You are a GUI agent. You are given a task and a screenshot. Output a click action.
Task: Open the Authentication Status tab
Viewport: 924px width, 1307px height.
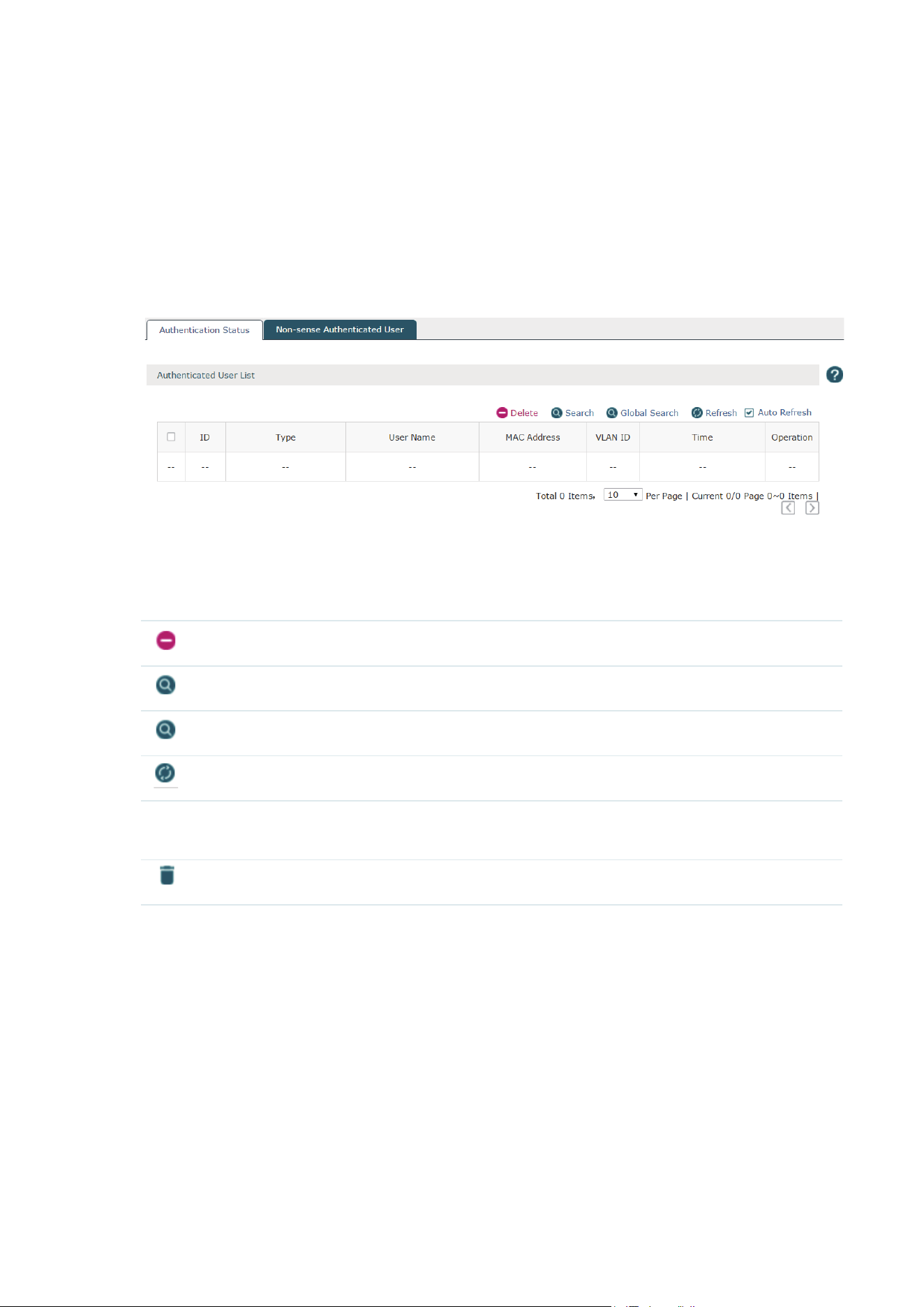coord(204,330)
